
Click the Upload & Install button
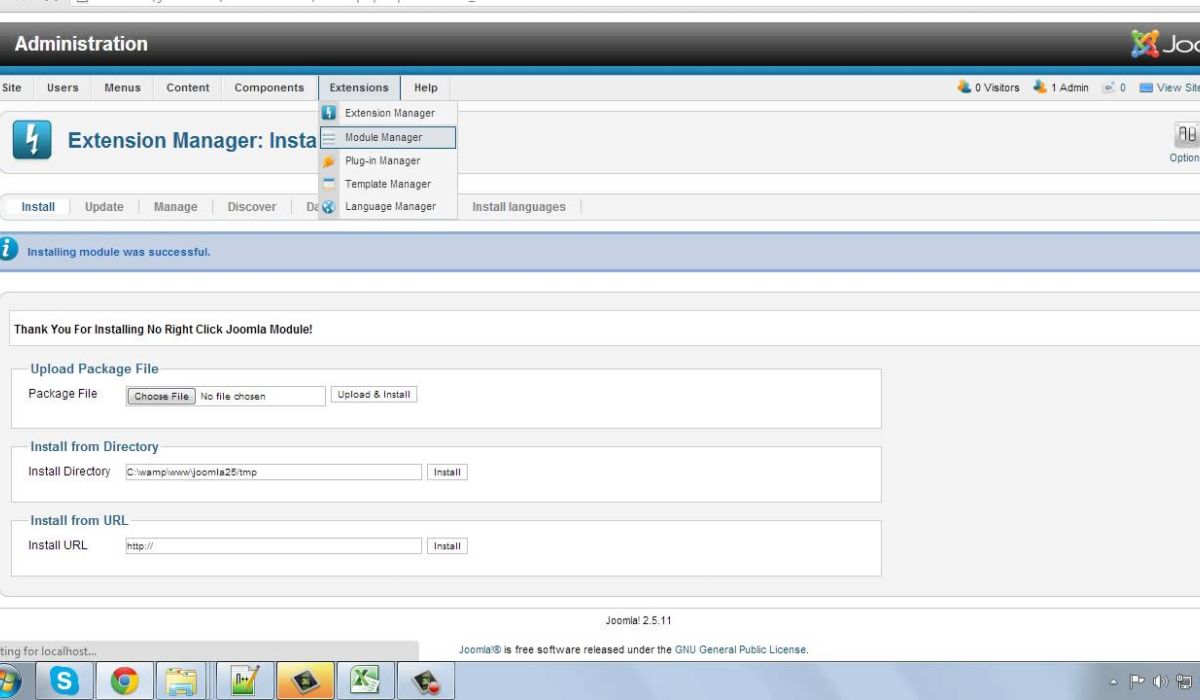point(374,395)
